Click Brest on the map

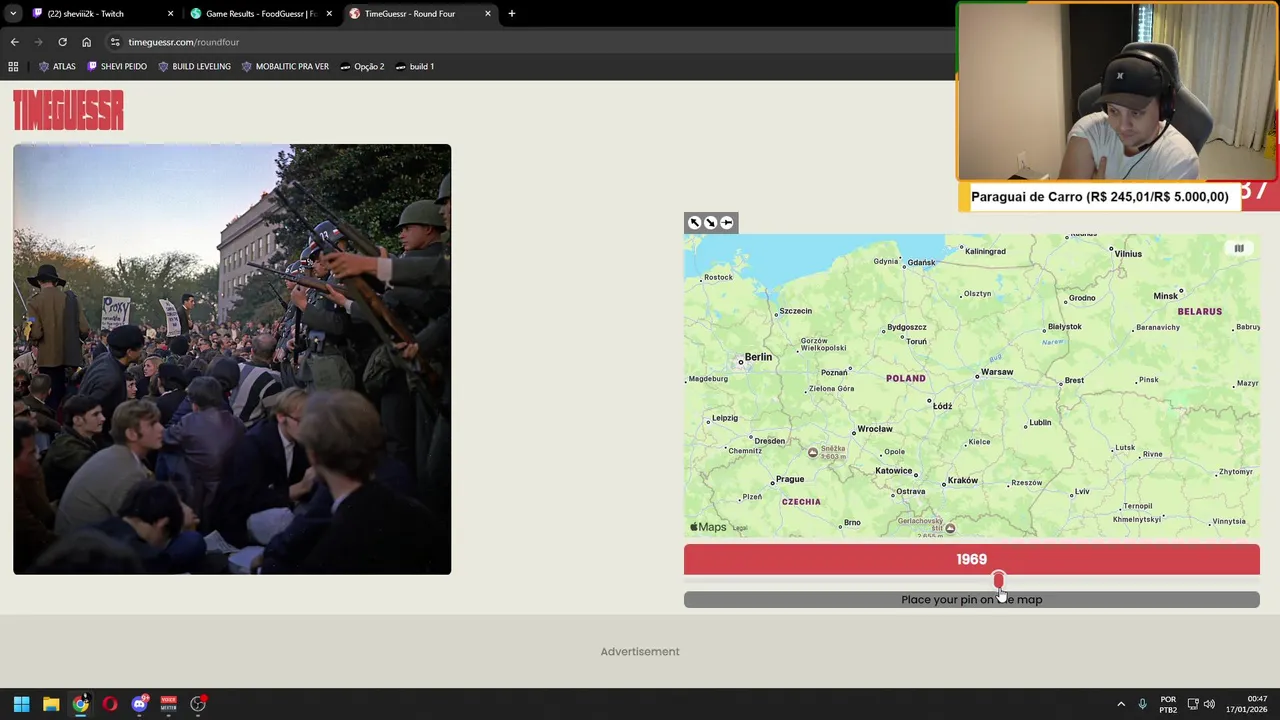click(x=1074, y=381)
